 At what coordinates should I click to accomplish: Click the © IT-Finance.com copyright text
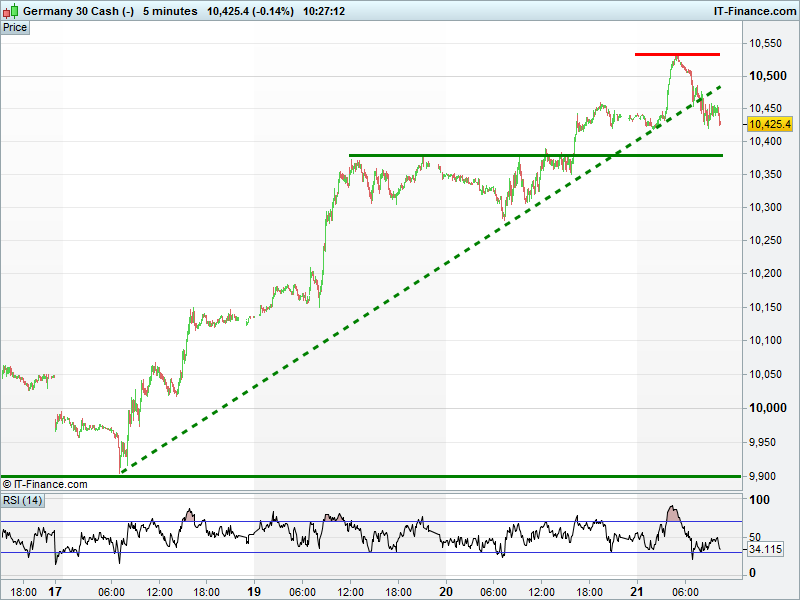(45, 484)
